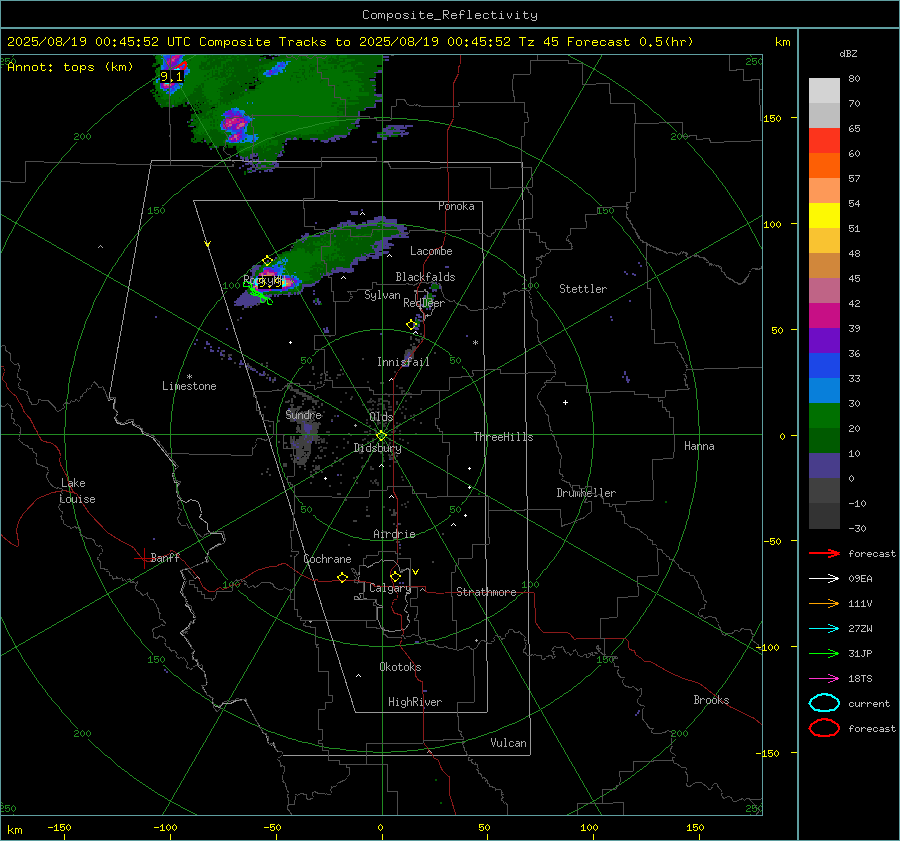Click the dBZ legend heading

coord(848,54)
